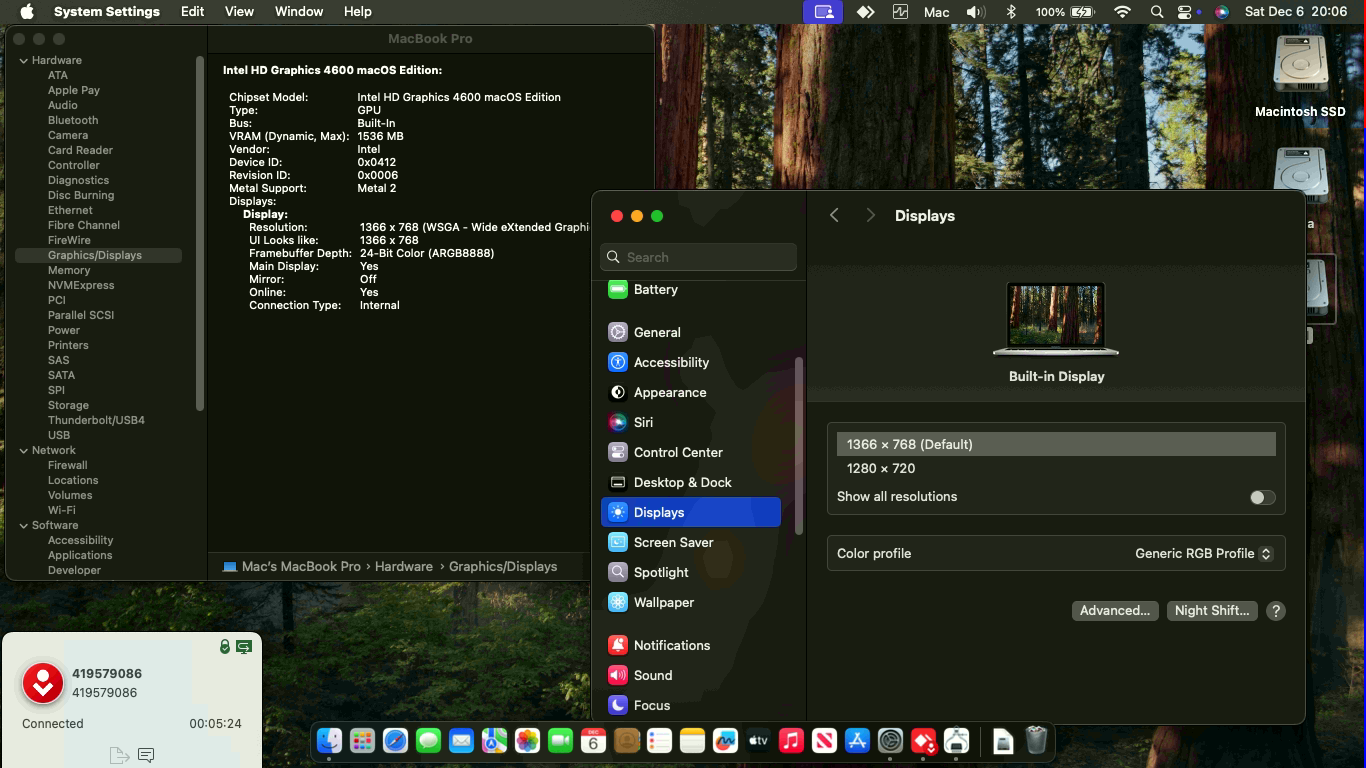1366x768 pixels.
Task: Select Wallpaper in settings sidebar
Action: pyautogui.click(x=663, y=602)
